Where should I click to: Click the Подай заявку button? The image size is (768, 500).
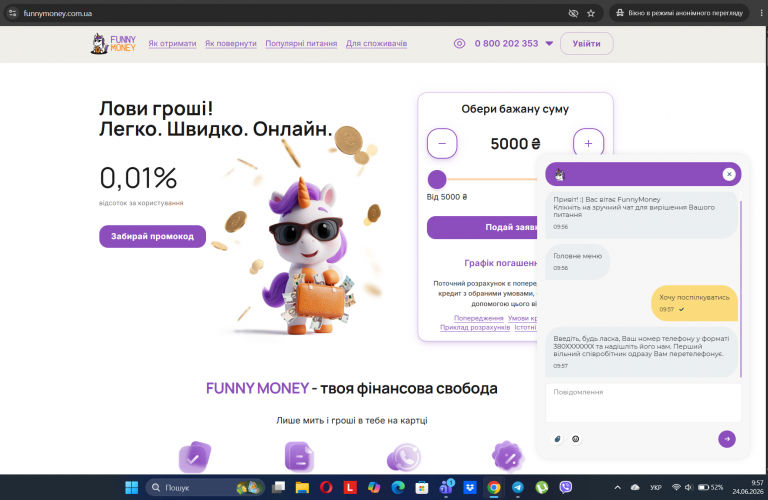tap(482, 227)
